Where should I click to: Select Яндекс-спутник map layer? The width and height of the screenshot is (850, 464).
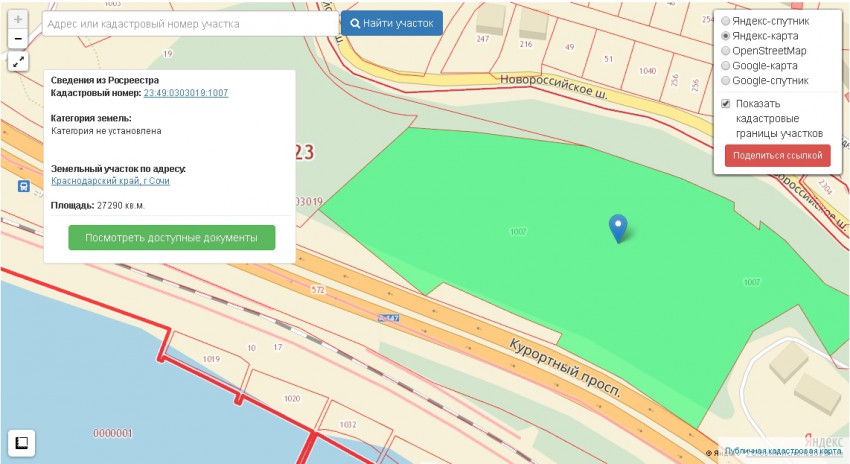click(726, 21)
